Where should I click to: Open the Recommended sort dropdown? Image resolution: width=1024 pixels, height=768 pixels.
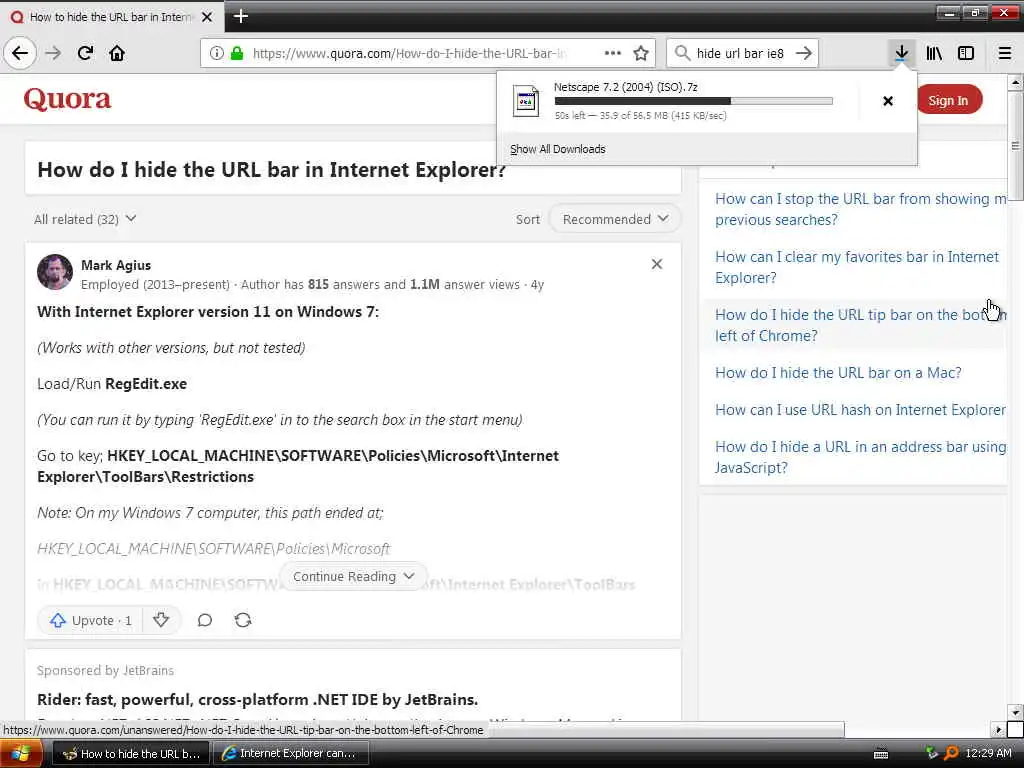[x=615, y=219]
